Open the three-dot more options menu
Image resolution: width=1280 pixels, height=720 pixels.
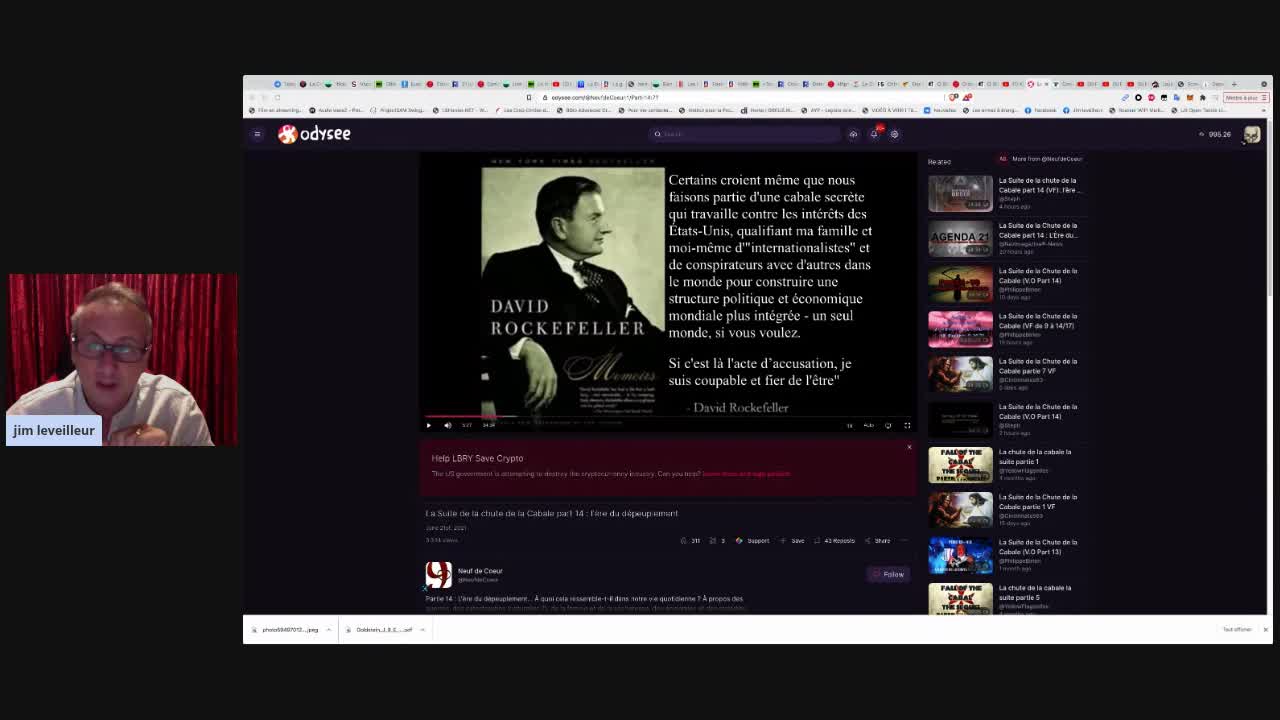[904, 541]
